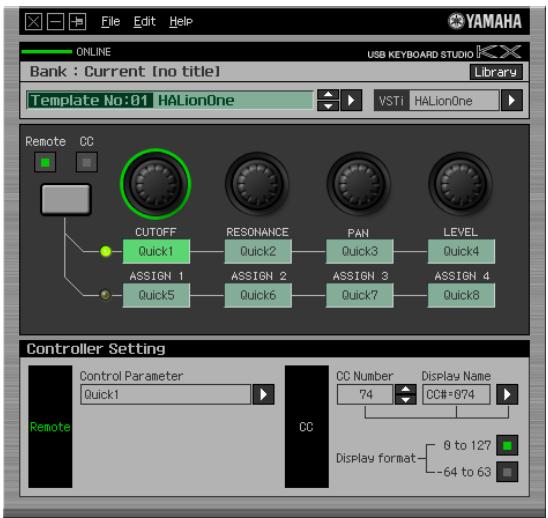The width and height of the screenshot is (548, 518).
Task: Select the PAN knob
Action: [359, 184]
